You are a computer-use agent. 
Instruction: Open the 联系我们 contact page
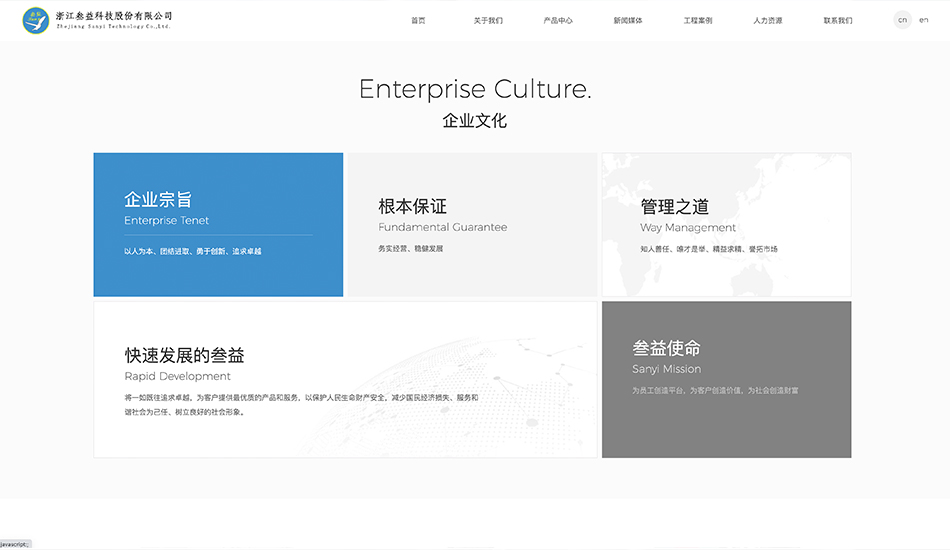pos(838,20)
